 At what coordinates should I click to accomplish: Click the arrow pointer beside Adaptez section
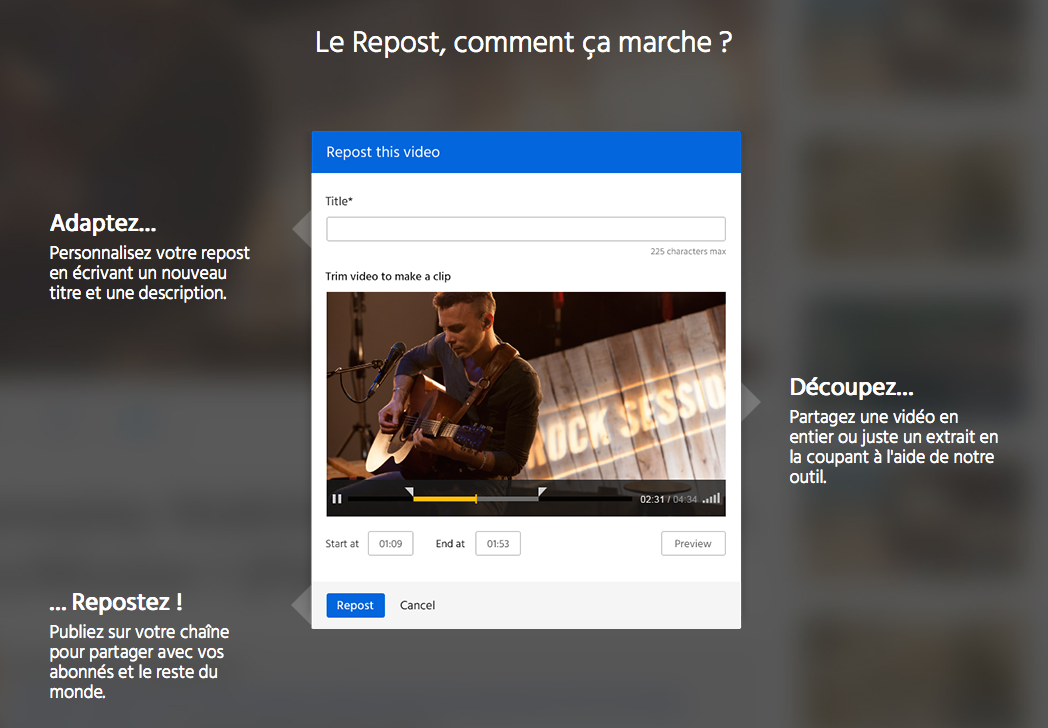click(302, 229)
